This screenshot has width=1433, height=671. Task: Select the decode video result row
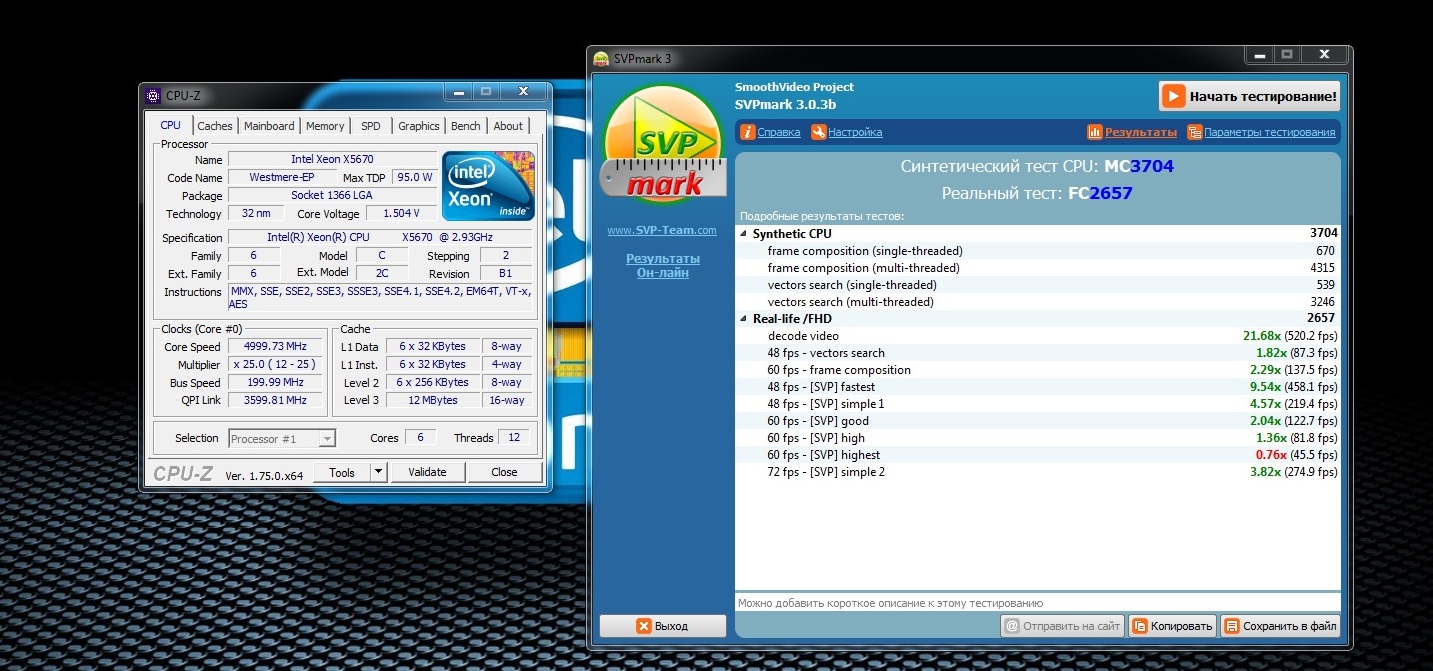[1038, 336]
